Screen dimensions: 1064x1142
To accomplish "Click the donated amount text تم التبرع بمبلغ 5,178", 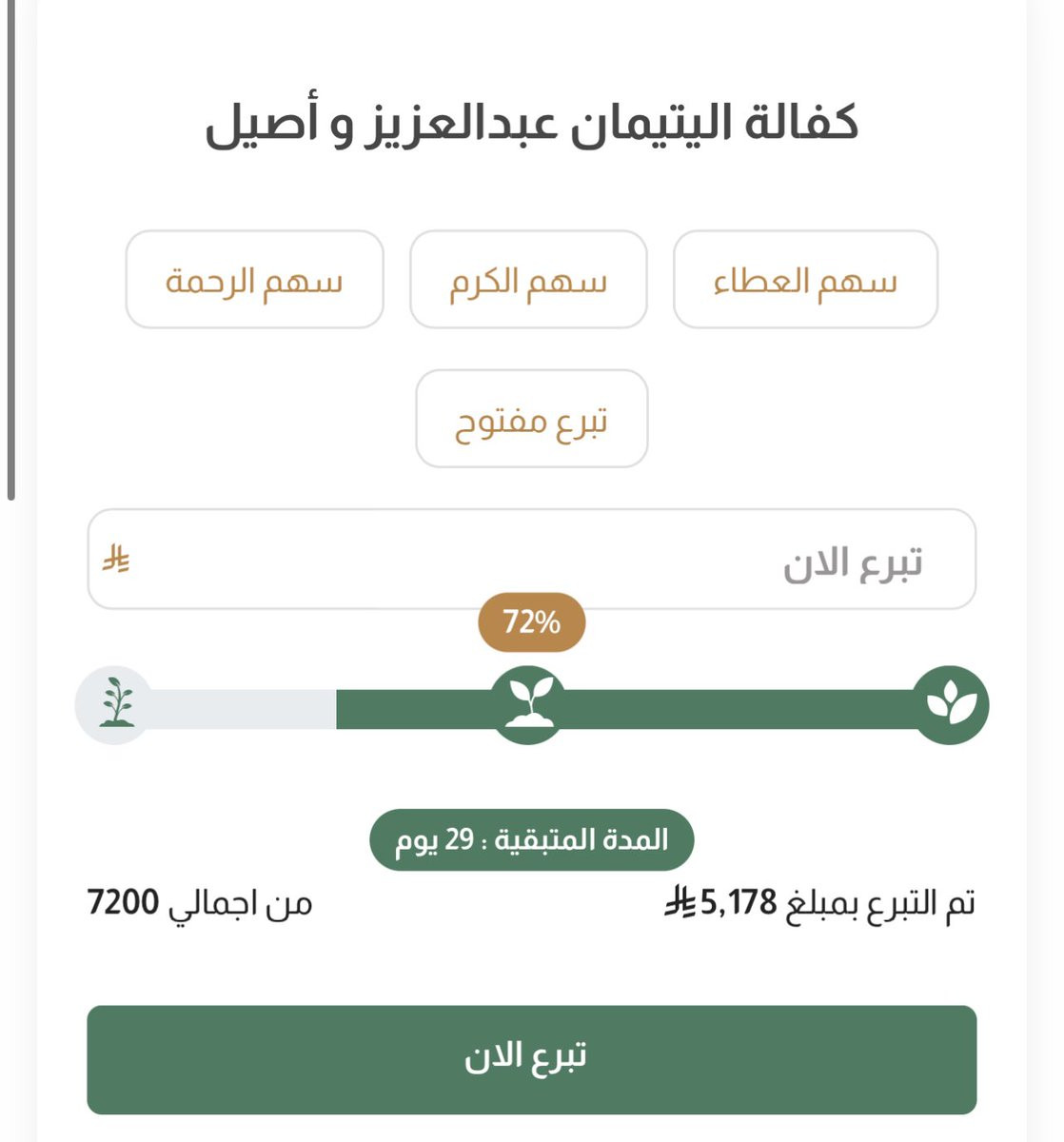I will point(819,902).
